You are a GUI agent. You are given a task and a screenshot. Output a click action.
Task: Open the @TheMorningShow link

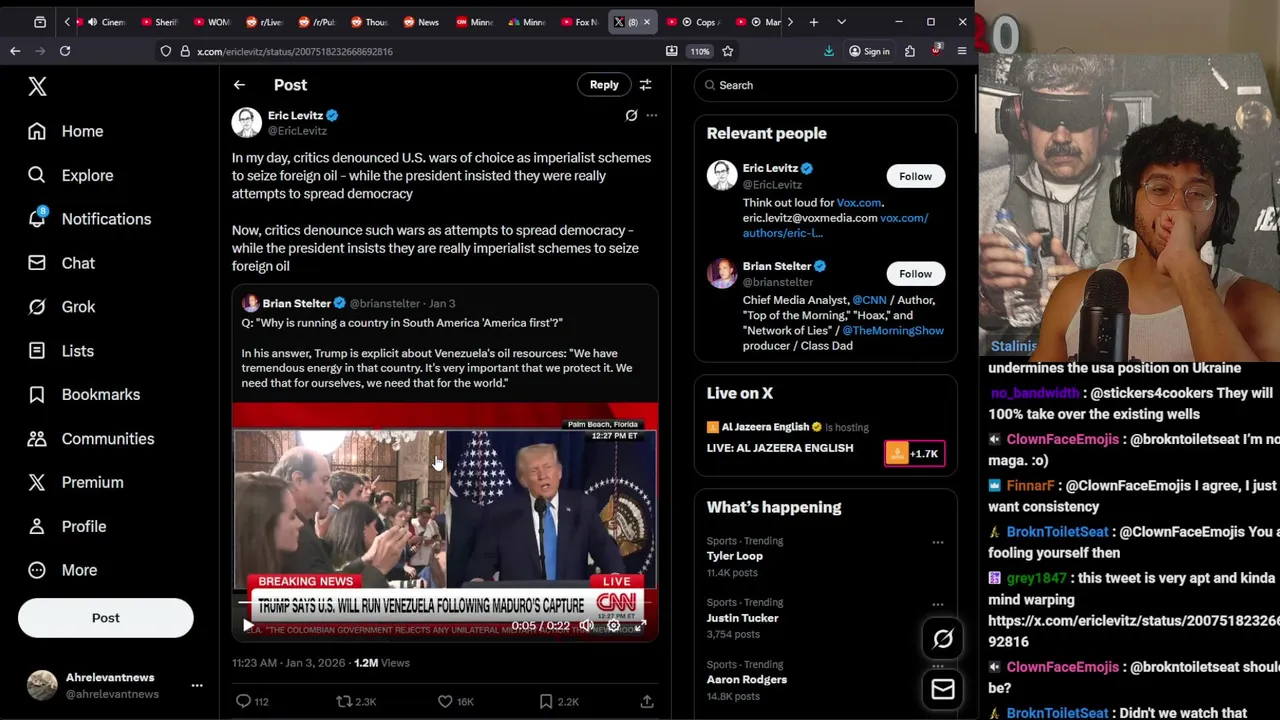coord(893,330)
